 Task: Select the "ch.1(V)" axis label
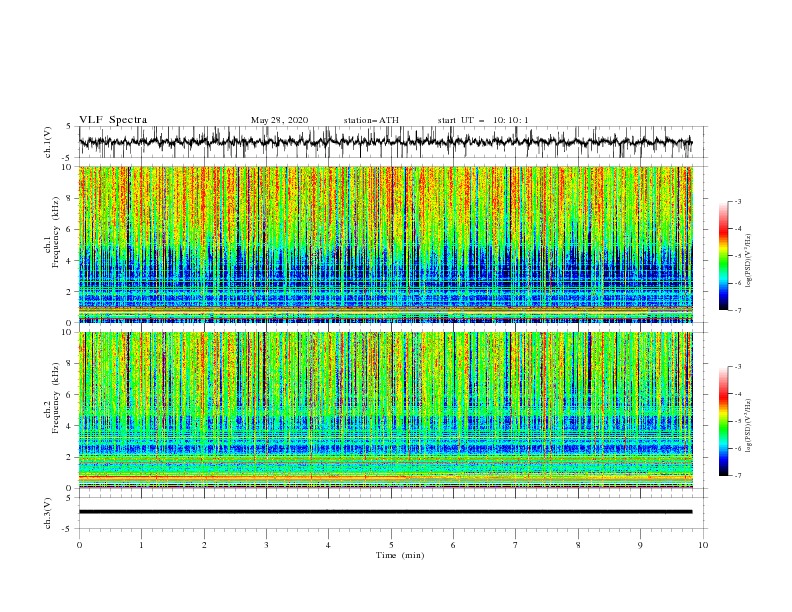pos(48,142)
